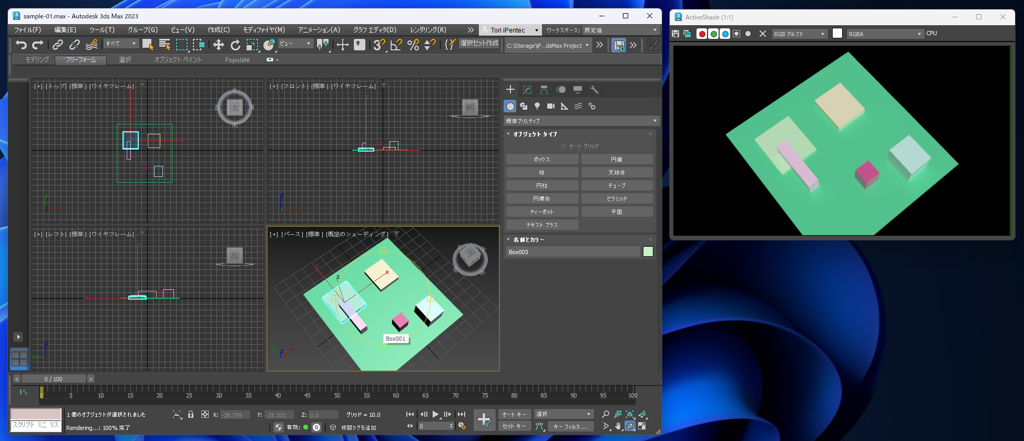Image resolution: width=1024 pixels, height=441 pixels.
Task: Open the Display command panel tab
Action: [x=577, y=90]
